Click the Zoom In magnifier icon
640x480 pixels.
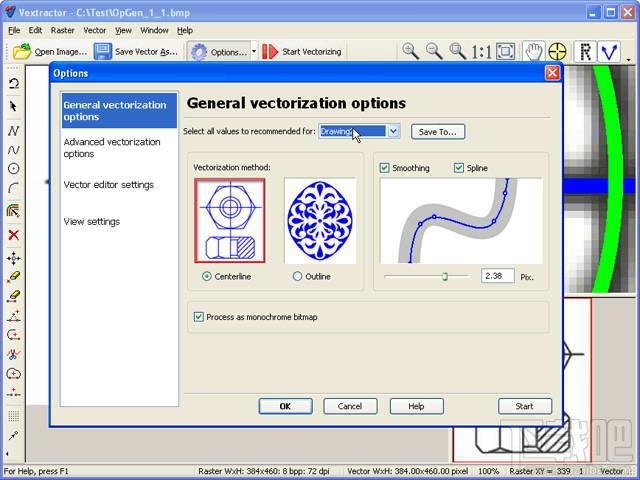click(x=410, y=51)
